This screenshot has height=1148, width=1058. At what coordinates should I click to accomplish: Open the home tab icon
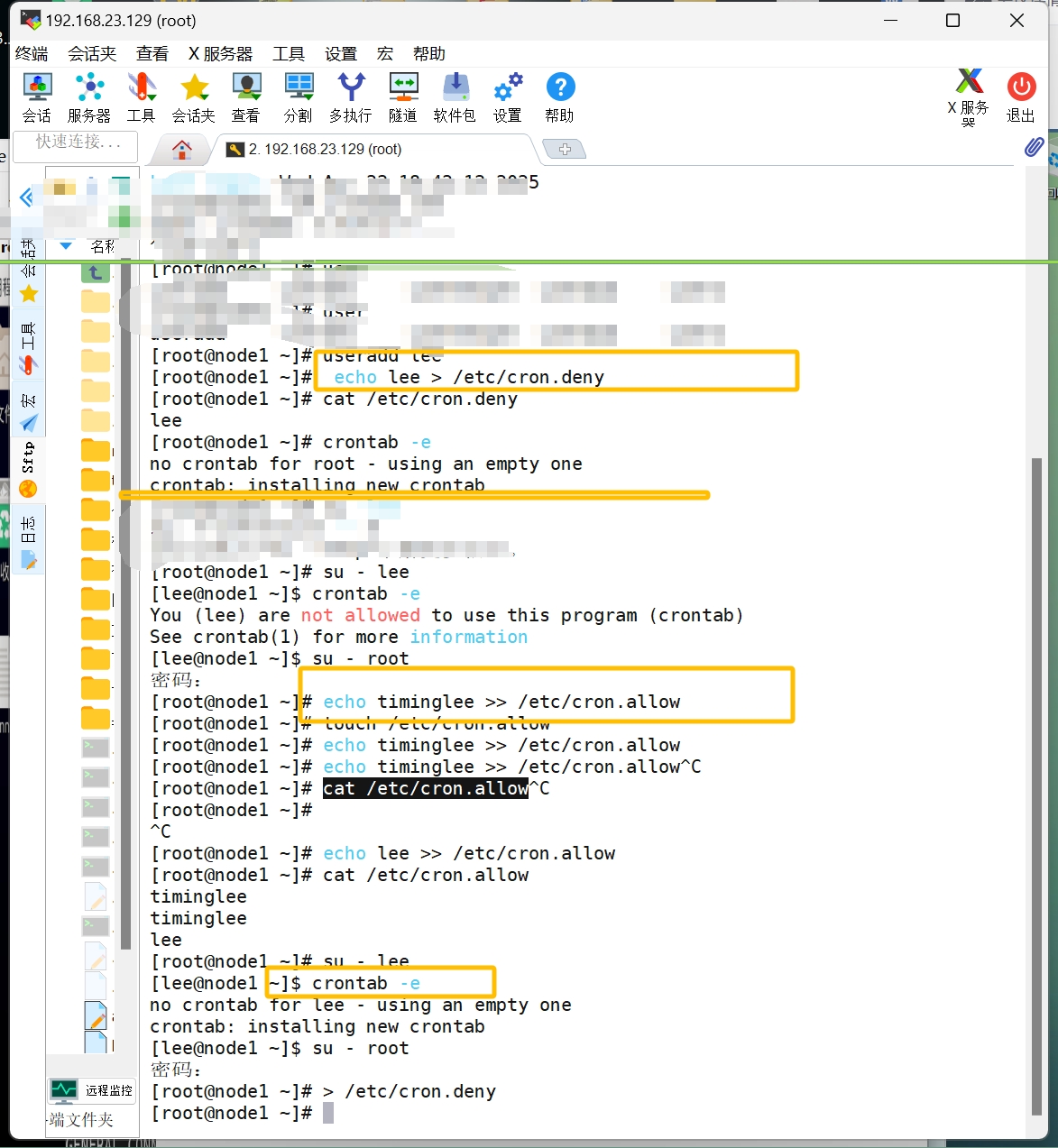[182, 149]
